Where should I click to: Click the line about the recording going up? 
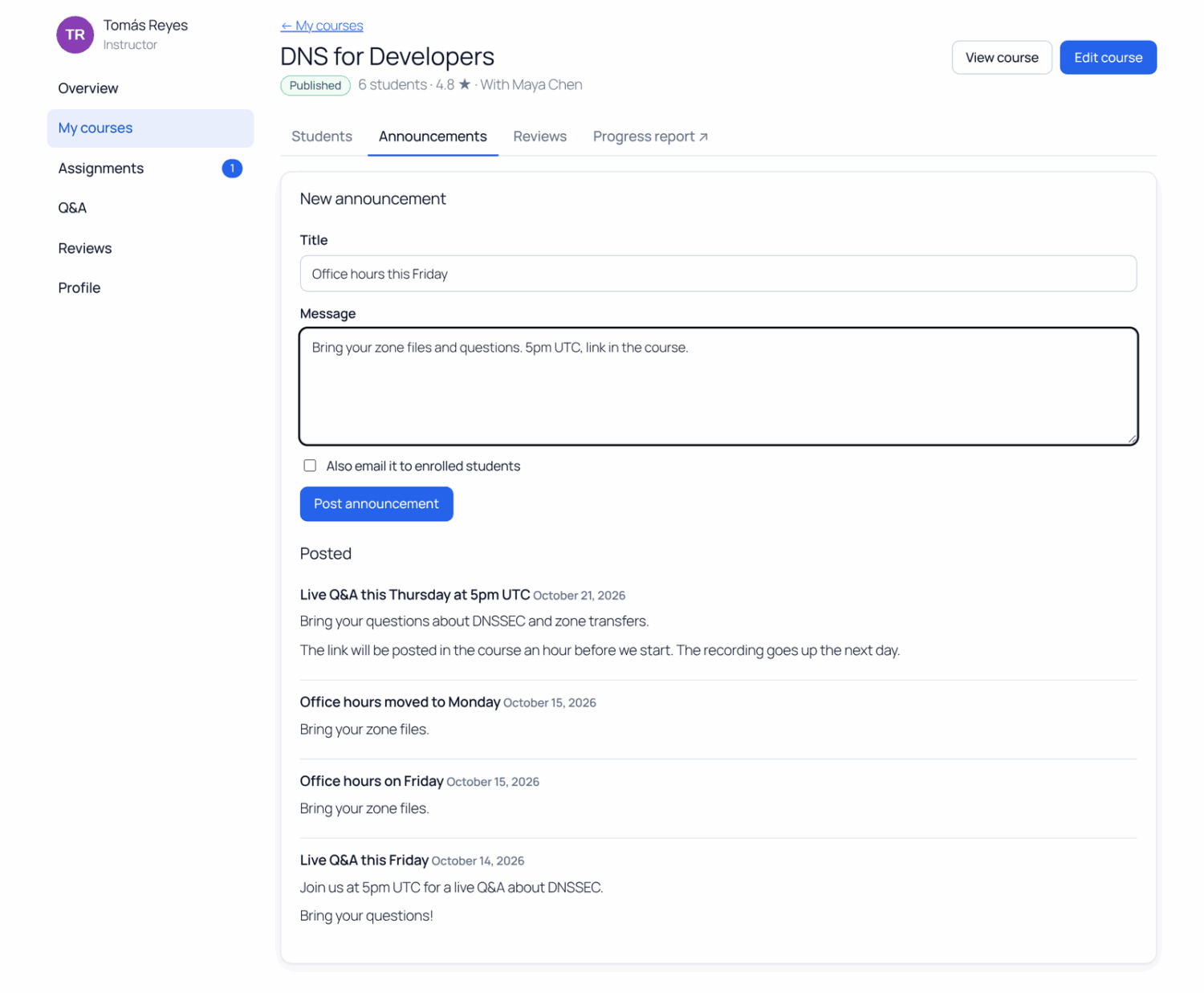coord(600,650)
